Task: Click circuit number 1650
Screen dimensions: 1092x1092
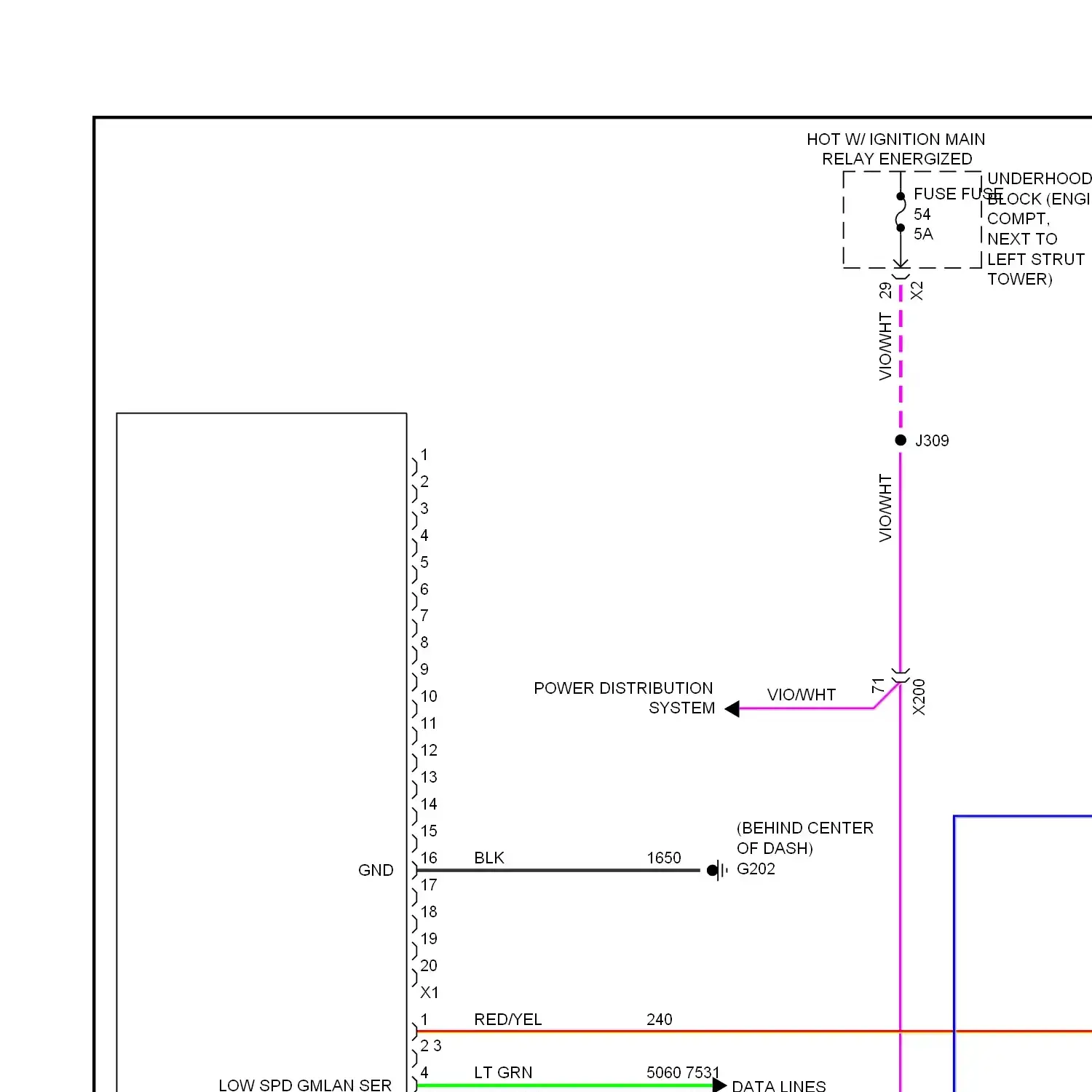Action: (x=664, y=858)
